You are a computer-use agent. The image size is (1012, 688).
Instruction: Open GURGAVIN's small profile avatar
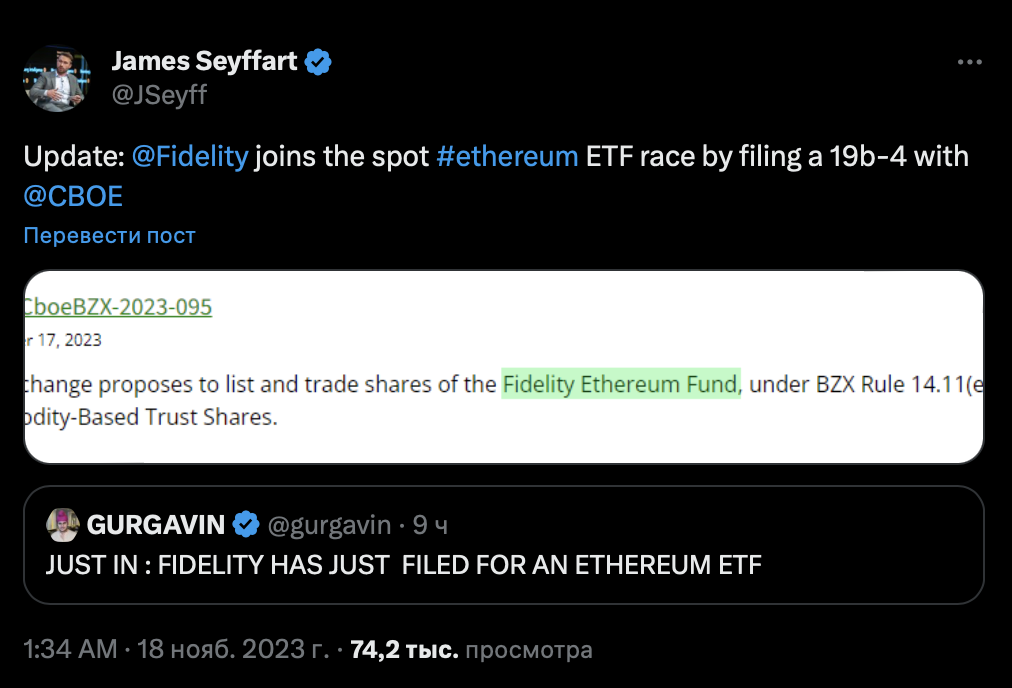63,525
